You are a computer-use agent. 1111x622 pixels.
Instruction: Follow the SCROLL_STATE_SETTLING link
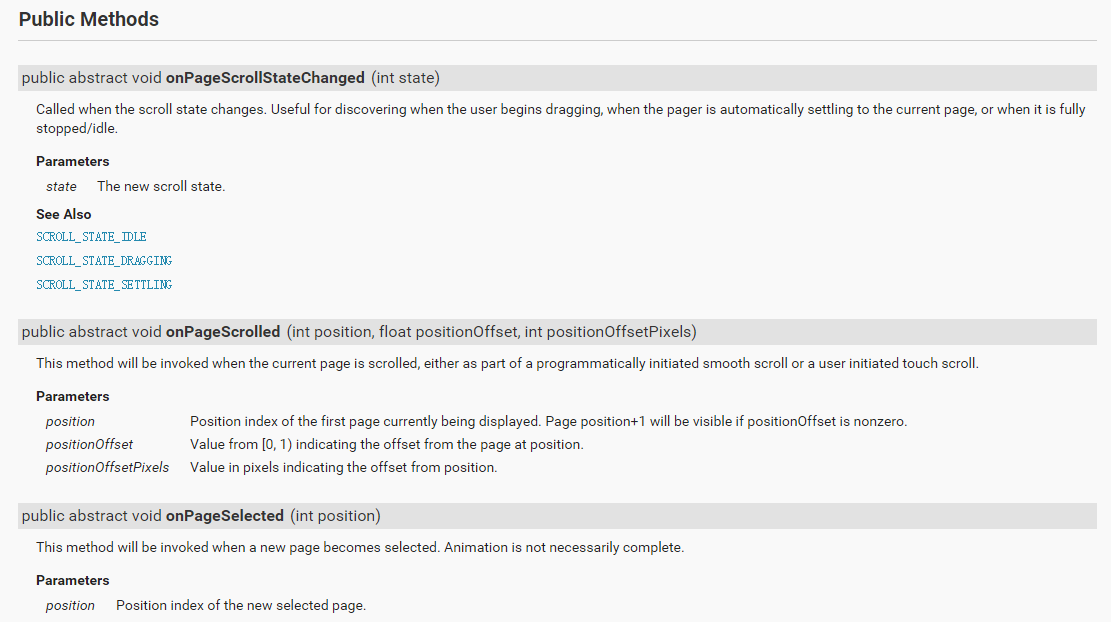pyautogui.click(x=104, y=285)
